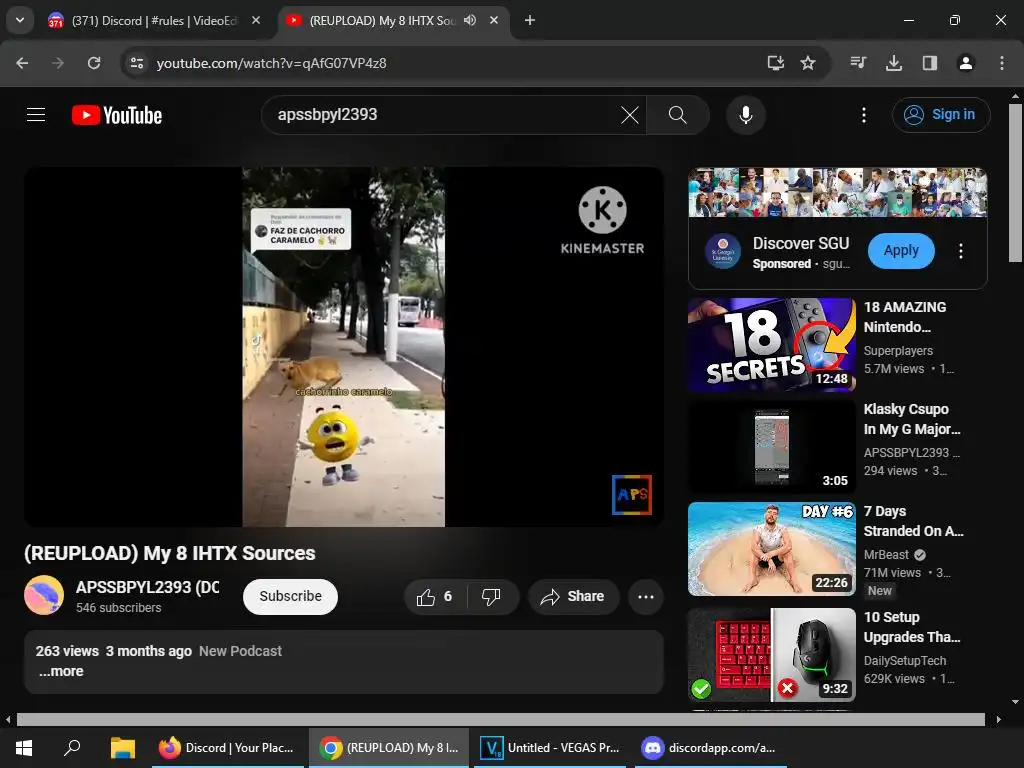The image size is (1024, 768).
Task: Open the Discover SGU ad options menu
Action: (961, 251)
